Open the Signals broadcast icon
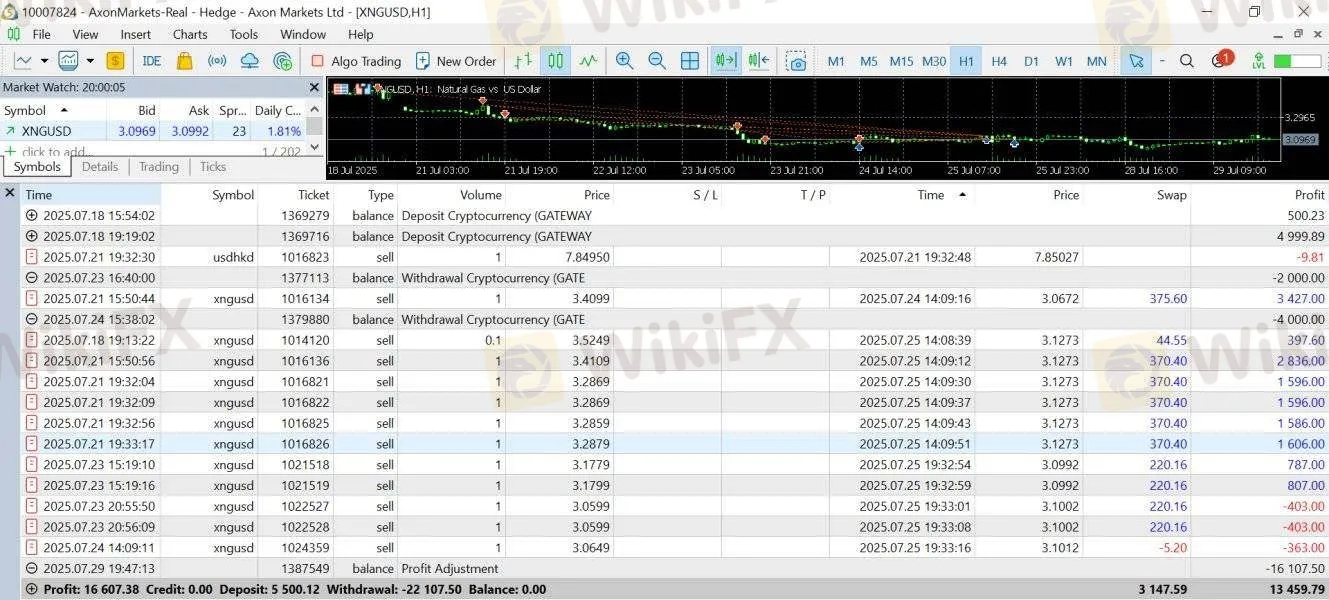This screenshot has width=1329, height=600. point(217,61)
